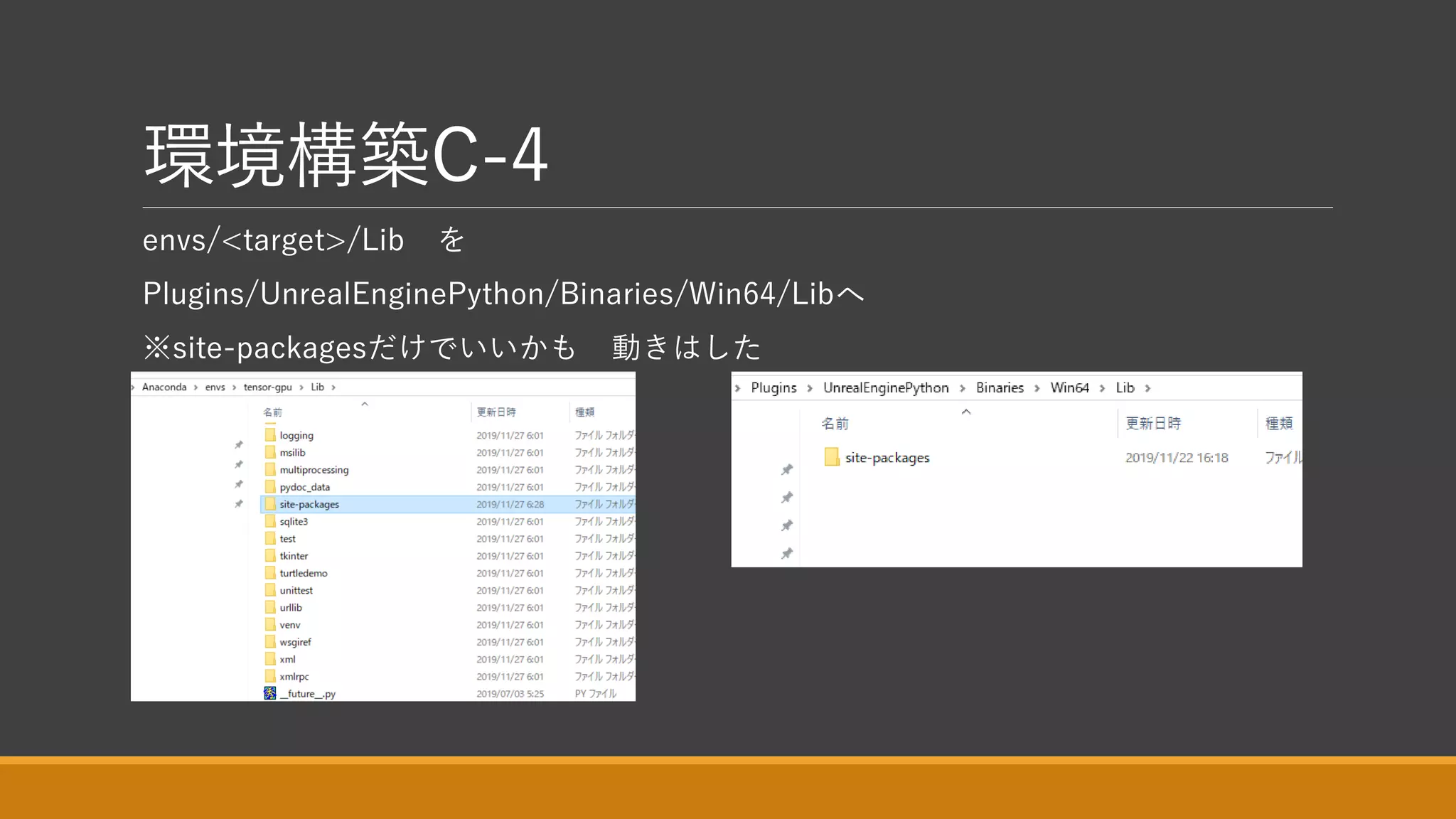Viewport: 1456px width, 819px height.
Task: Click the 'multiprocessing' folder name
Action: [x=314, y=470]
